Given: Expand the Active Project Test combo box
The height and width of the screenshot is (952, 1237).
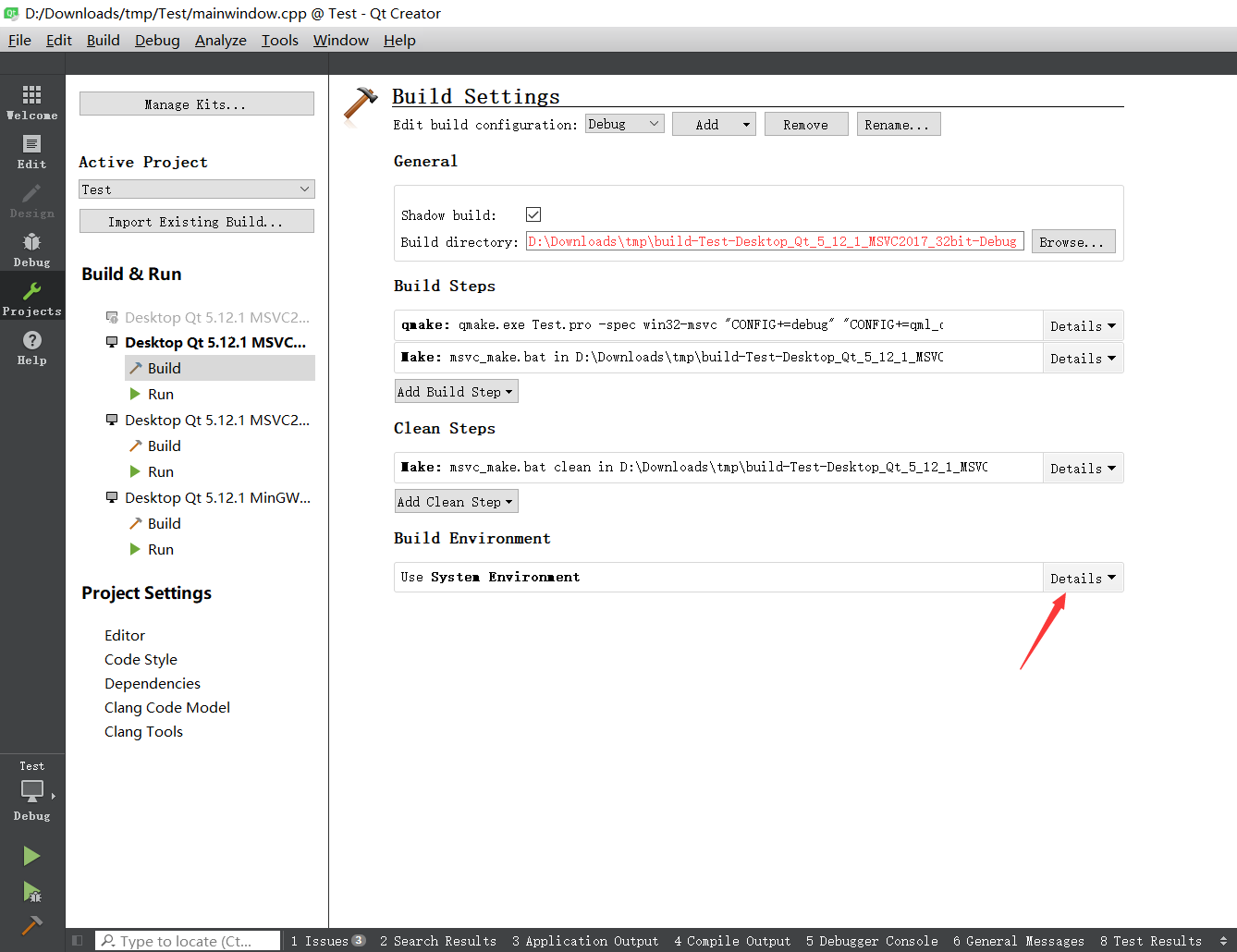Looking at the screenshot, I should [197, 189].
